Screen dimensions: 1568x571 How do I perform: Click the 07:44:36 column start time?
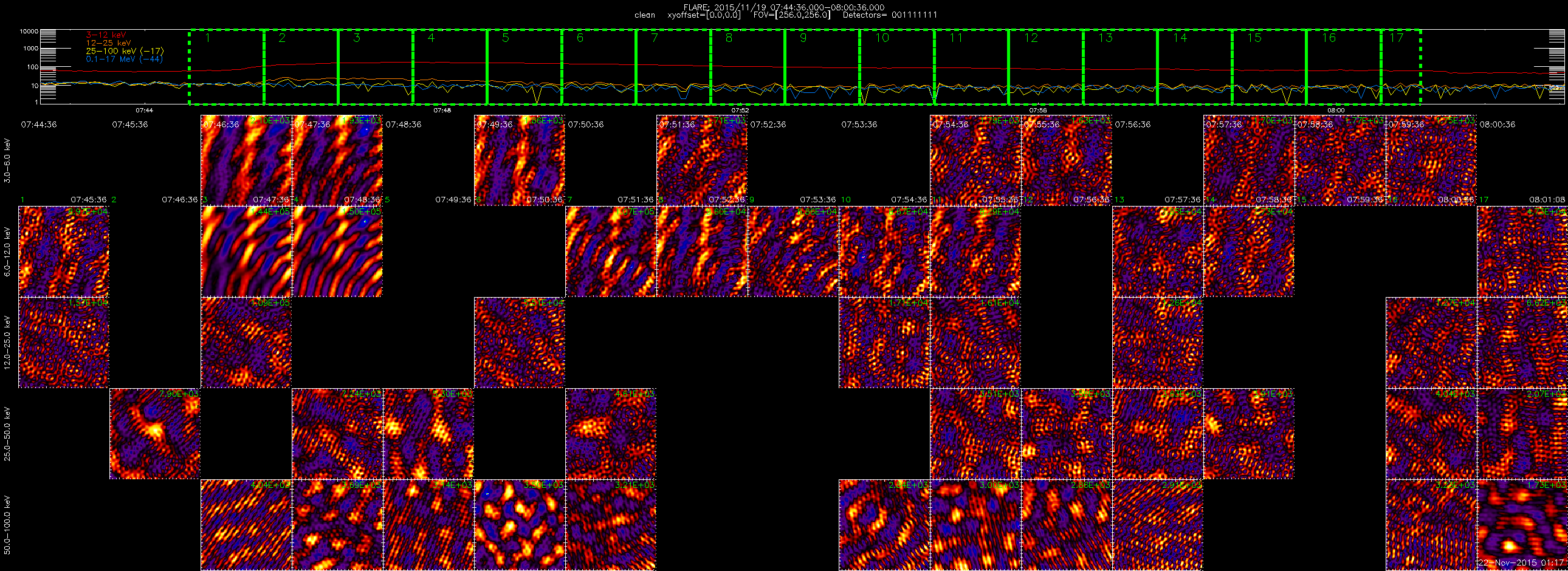(39, 124)
